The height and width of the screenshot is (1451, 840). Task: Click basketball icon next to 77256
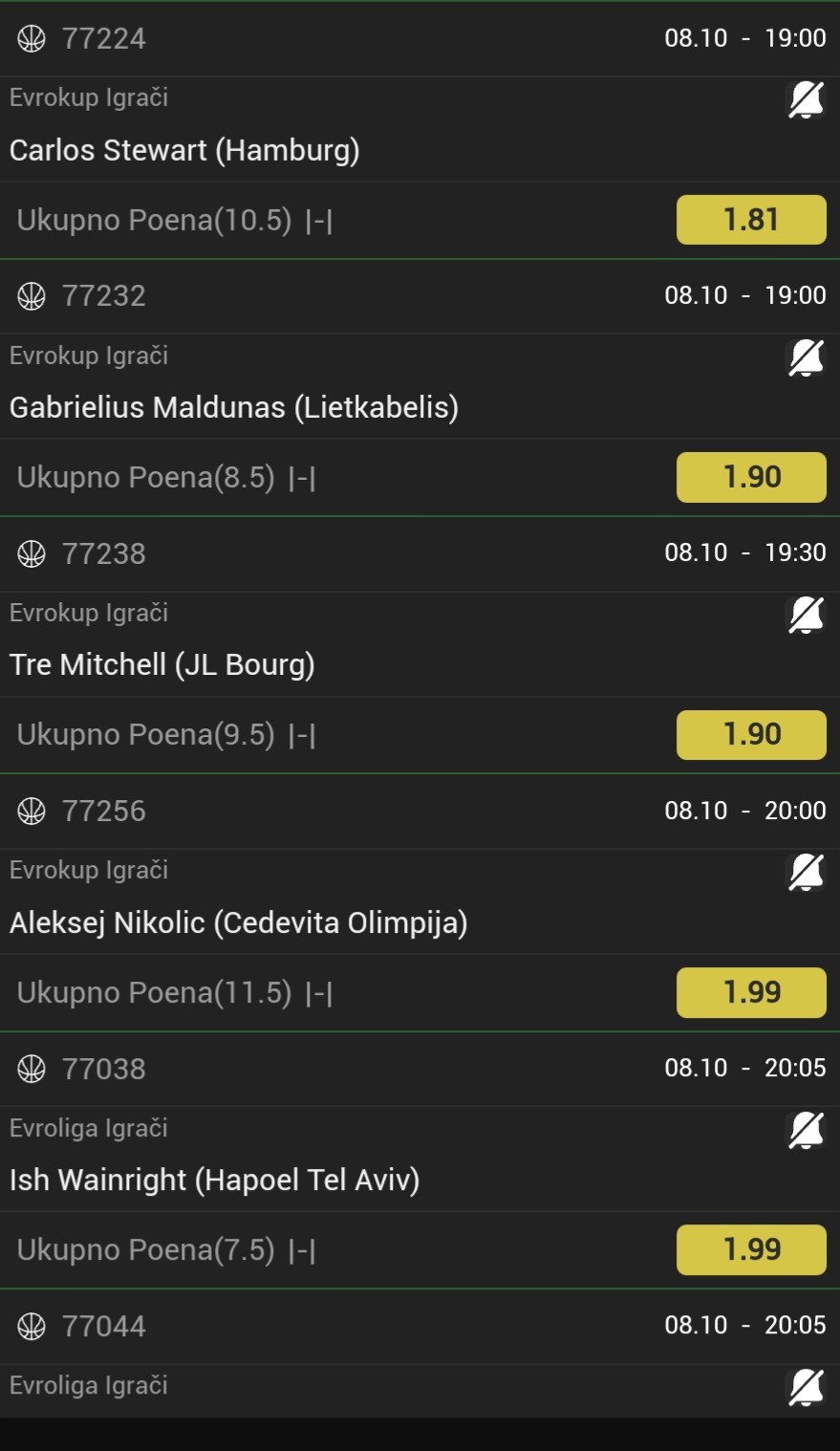[x=32, y=812]
